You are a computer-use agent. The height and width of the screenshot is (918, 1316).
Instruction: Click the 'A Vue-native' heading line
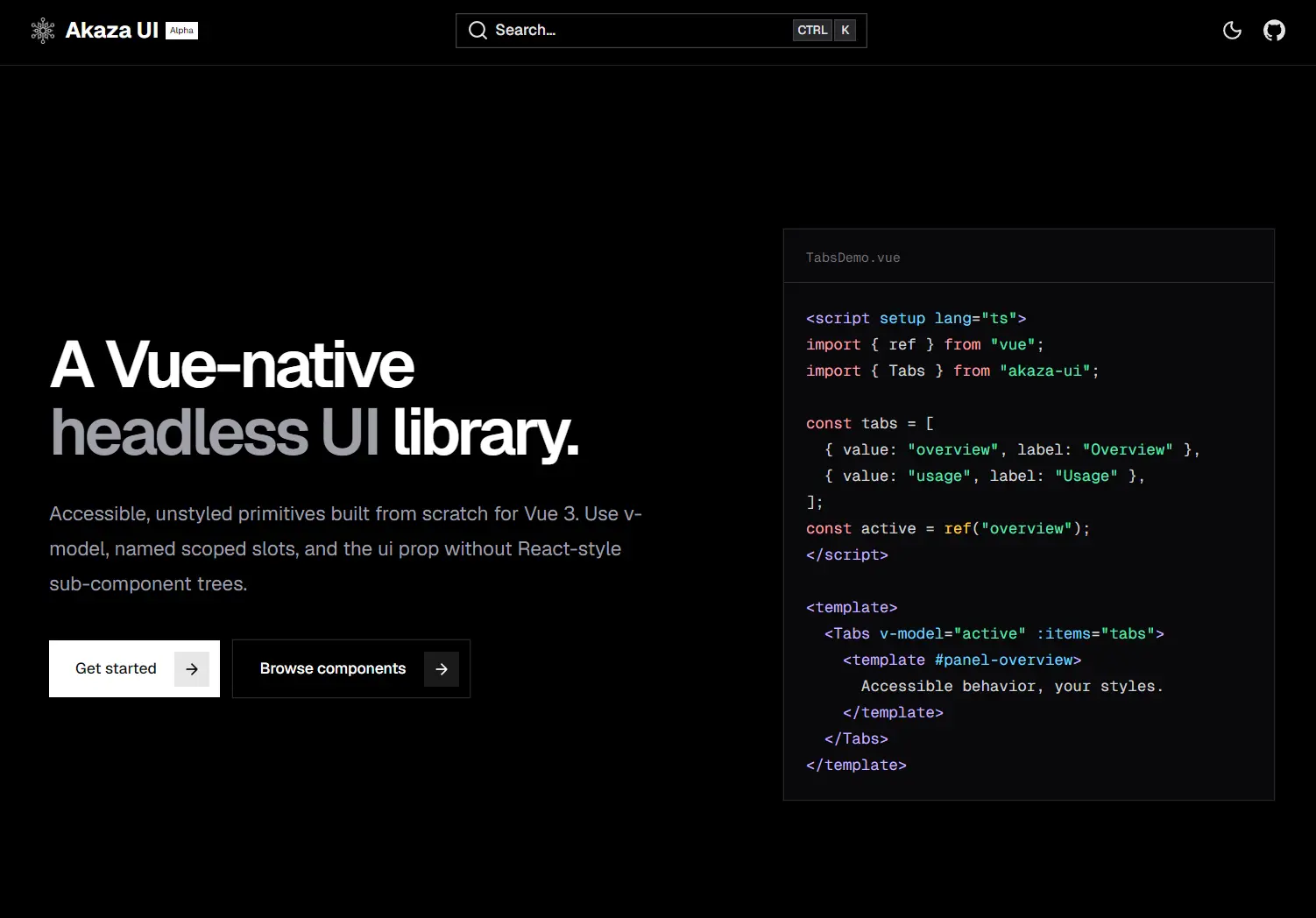[232, 364]
